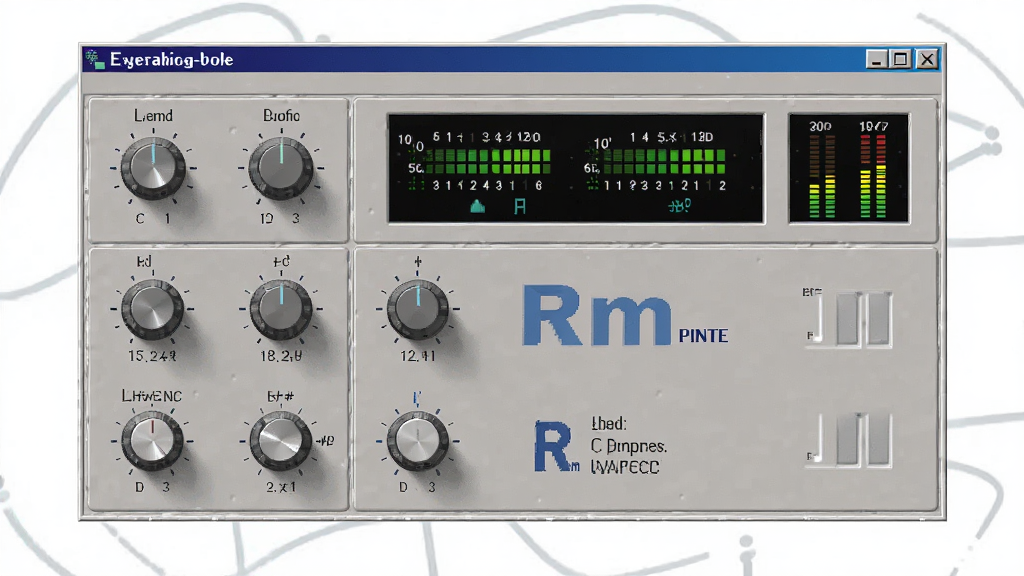1024x576 pixels.
Task: Click the 'Lhed:' text
Action: pos(609,424)
